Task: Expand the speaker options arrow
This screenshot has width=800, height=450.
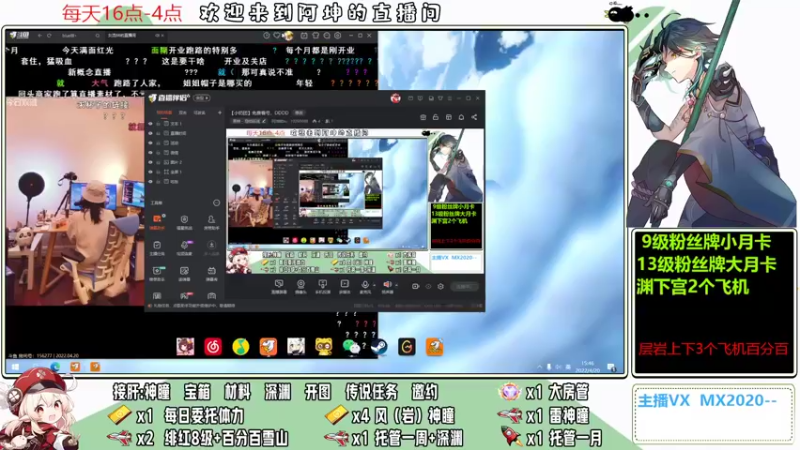Action: pyautogui.click(x=396, y=285)
